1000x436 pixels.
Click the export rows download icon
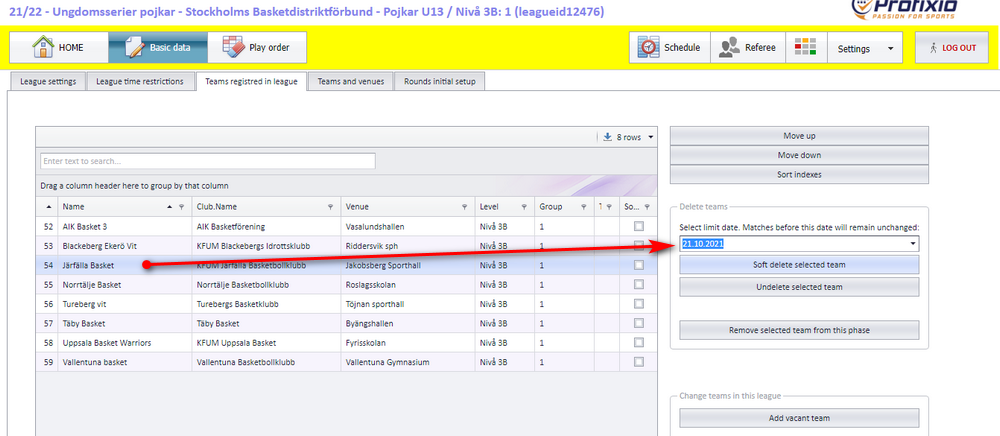tap(607, 137)
